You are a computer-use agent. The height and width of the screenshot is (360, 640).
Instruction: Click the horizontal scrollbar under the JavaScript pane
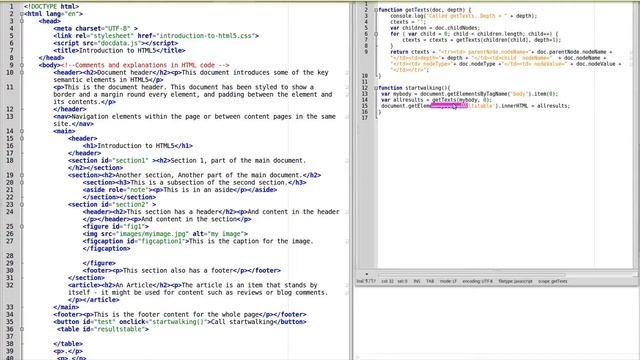[x=471, y=274]
